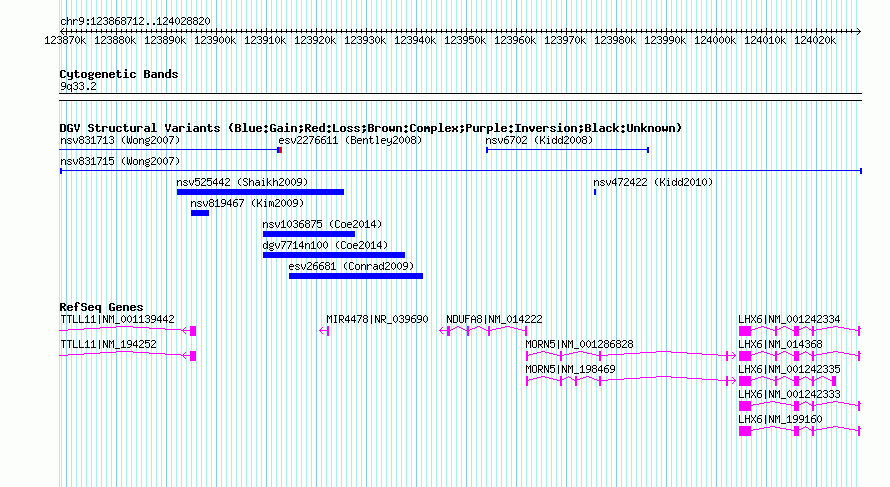Viewport: 890px width, 487px height.
Task: Click the 123930k ruler tick label
Action: (365, 40)
